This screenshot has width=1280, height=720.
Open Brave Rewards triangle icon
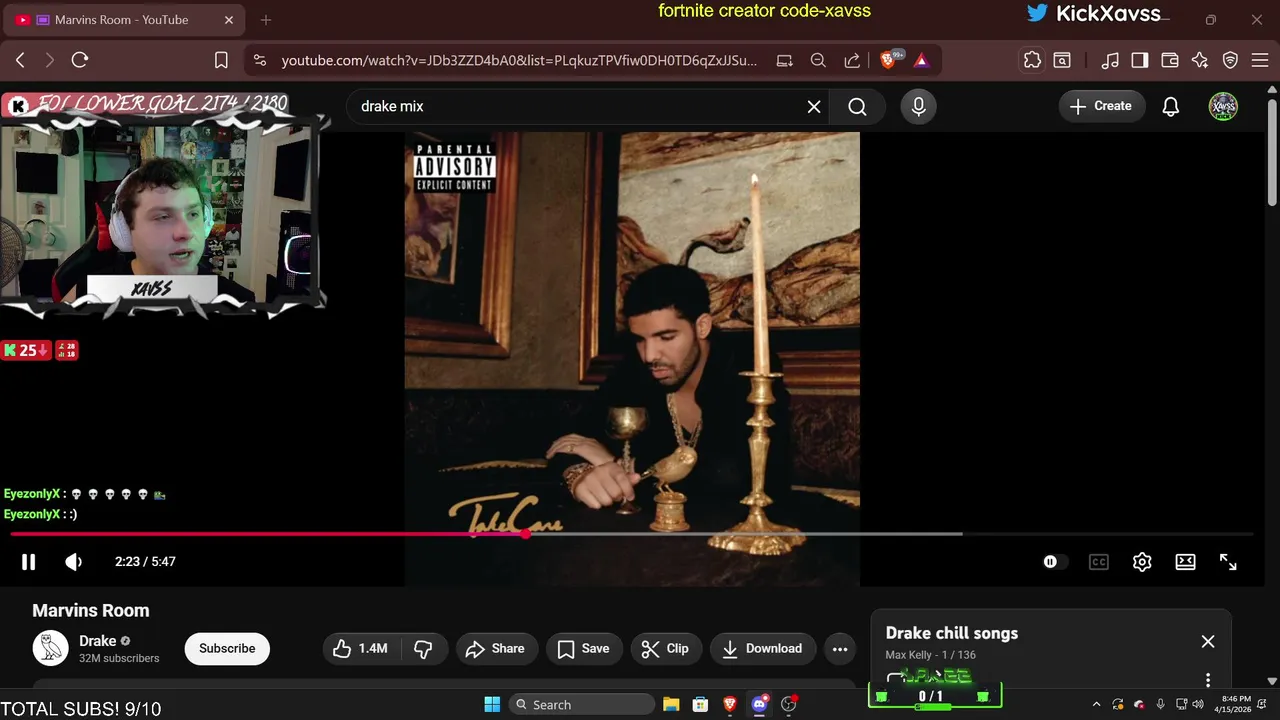(921, 60)
